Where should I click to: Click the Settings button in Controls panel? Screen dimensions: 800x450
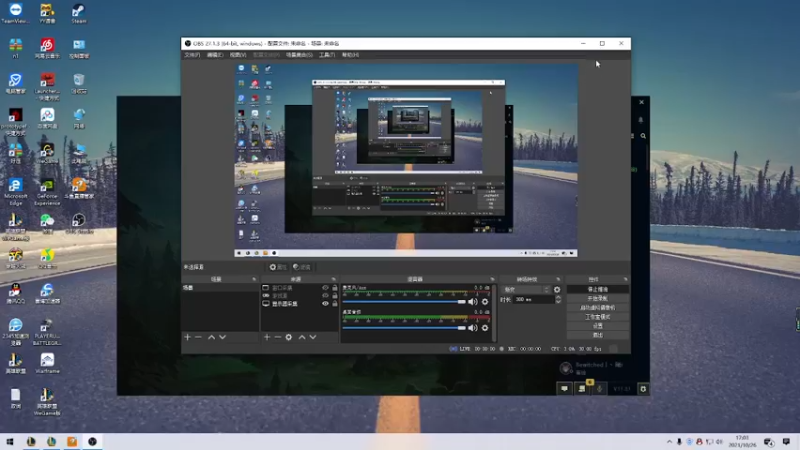pos(597,326)
